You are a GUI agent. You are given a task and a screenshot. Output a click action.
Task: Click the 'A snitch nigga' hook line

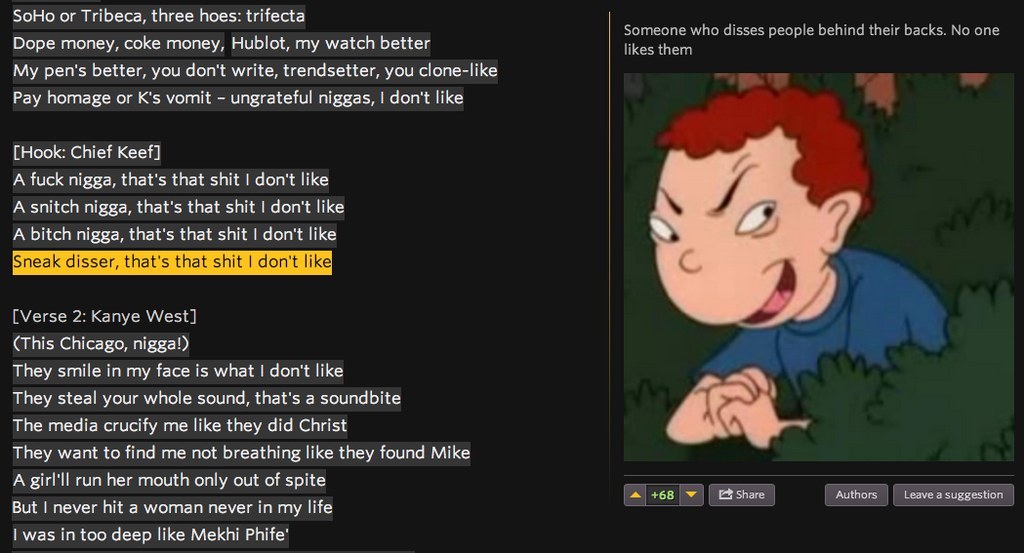click(178, 207)
